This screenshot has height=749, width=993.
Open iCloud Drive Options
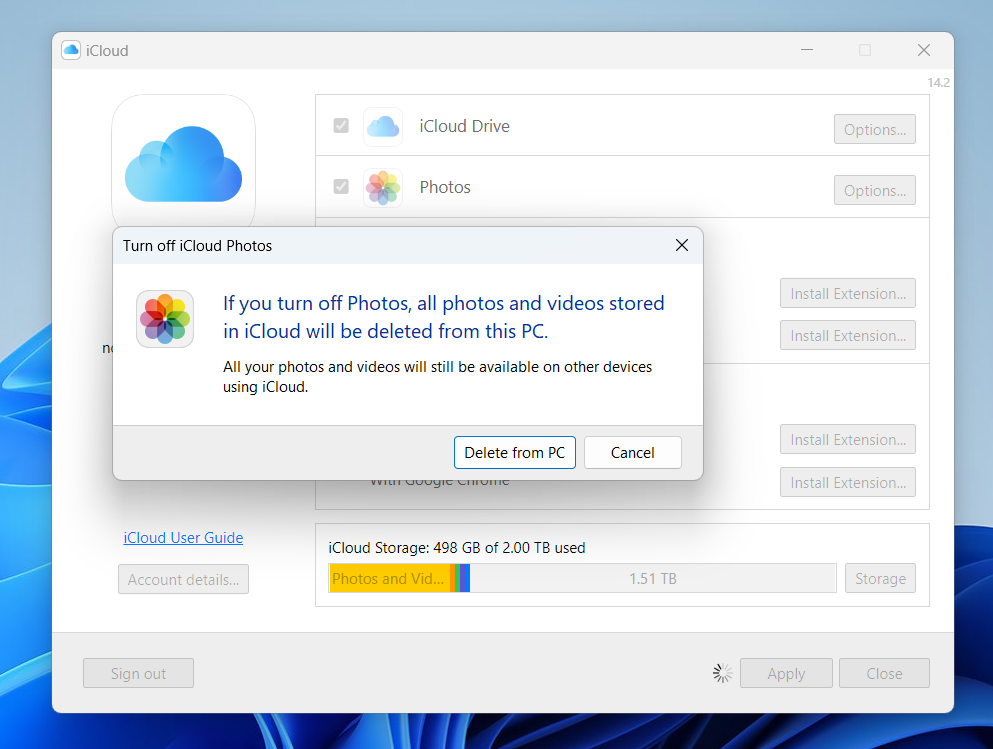coord(875,129)
